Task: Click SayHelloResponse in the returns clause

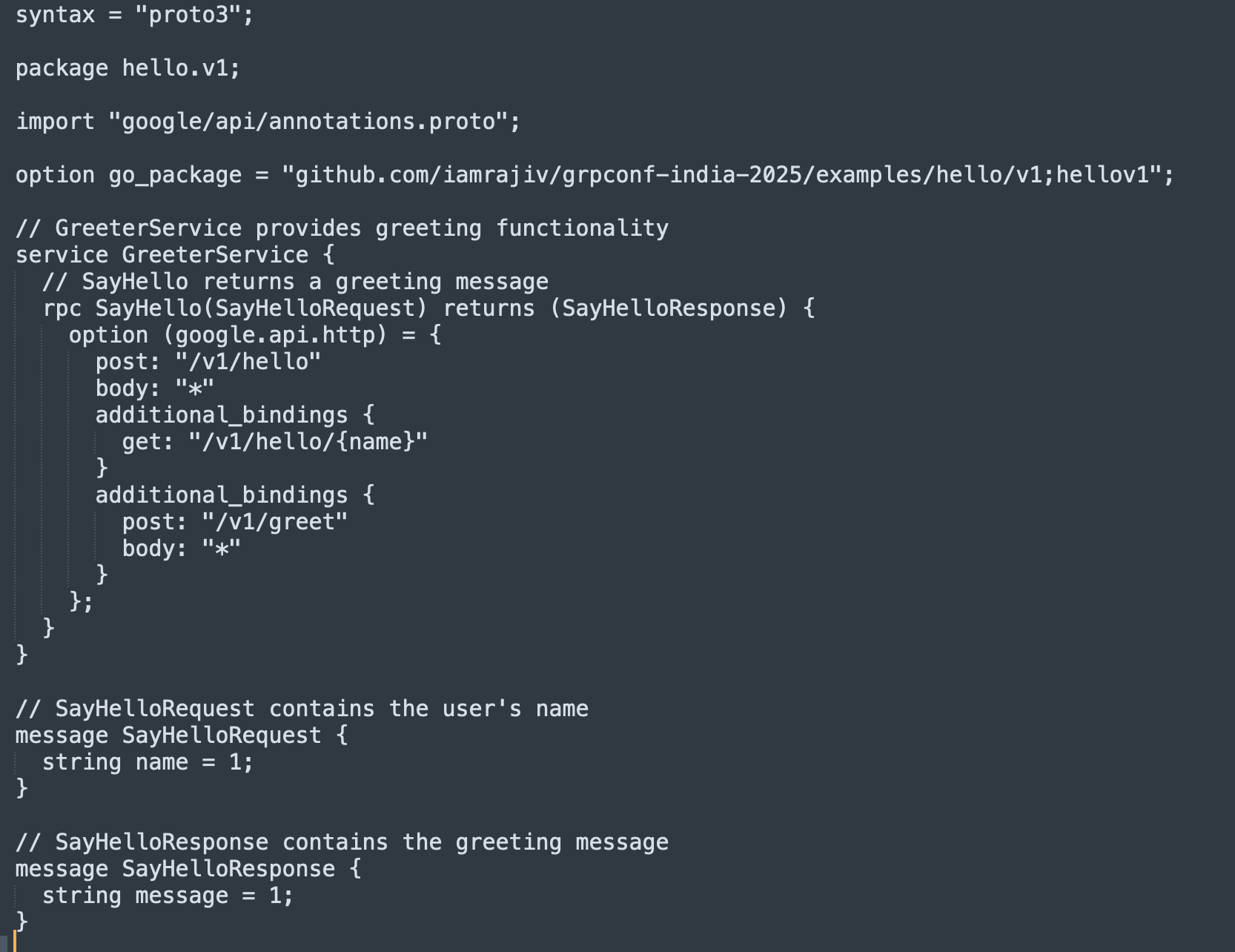Action: coord(668,308)
